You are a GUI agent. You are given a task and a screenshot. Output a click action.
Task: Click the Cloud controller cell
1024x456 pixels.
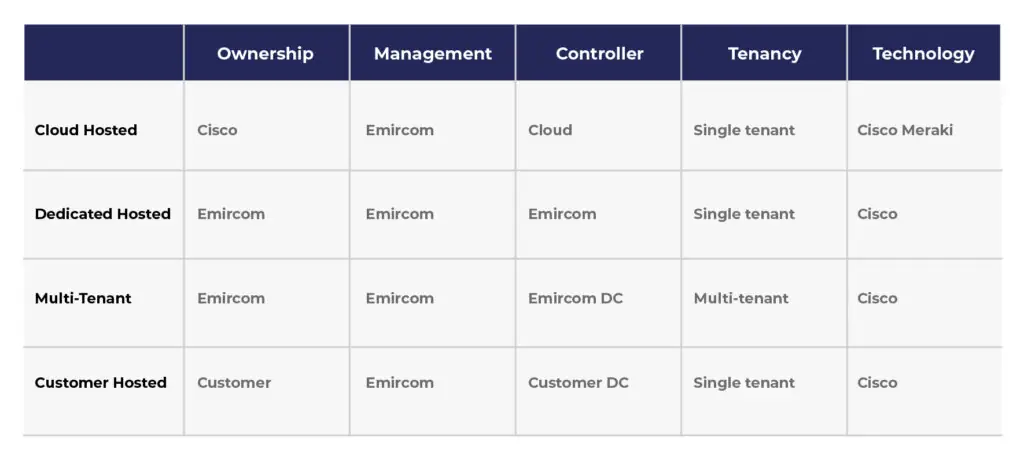click(x=550, y=130)
